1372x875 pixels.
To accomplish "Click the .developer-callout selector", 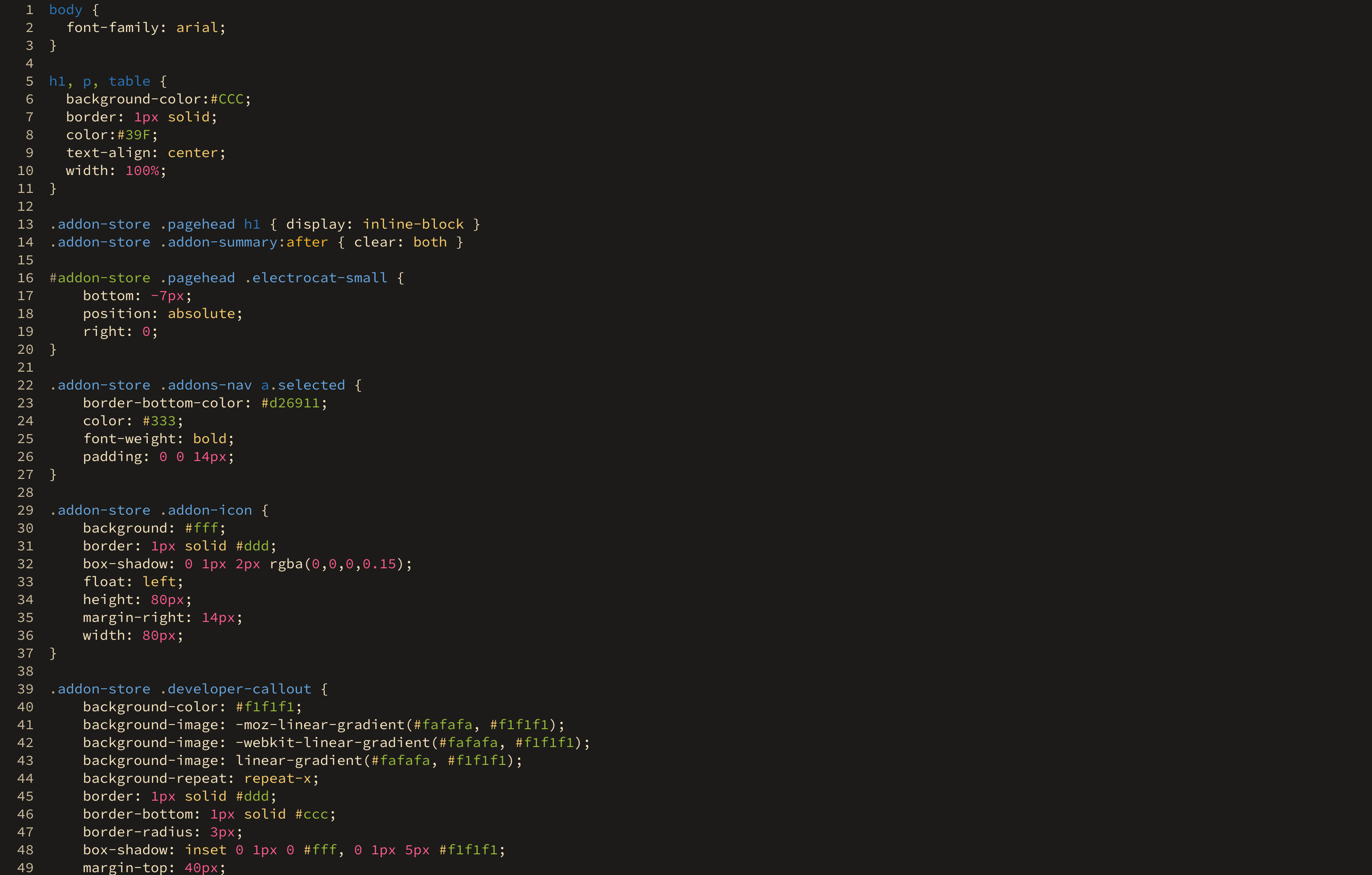I will point(235,689).
